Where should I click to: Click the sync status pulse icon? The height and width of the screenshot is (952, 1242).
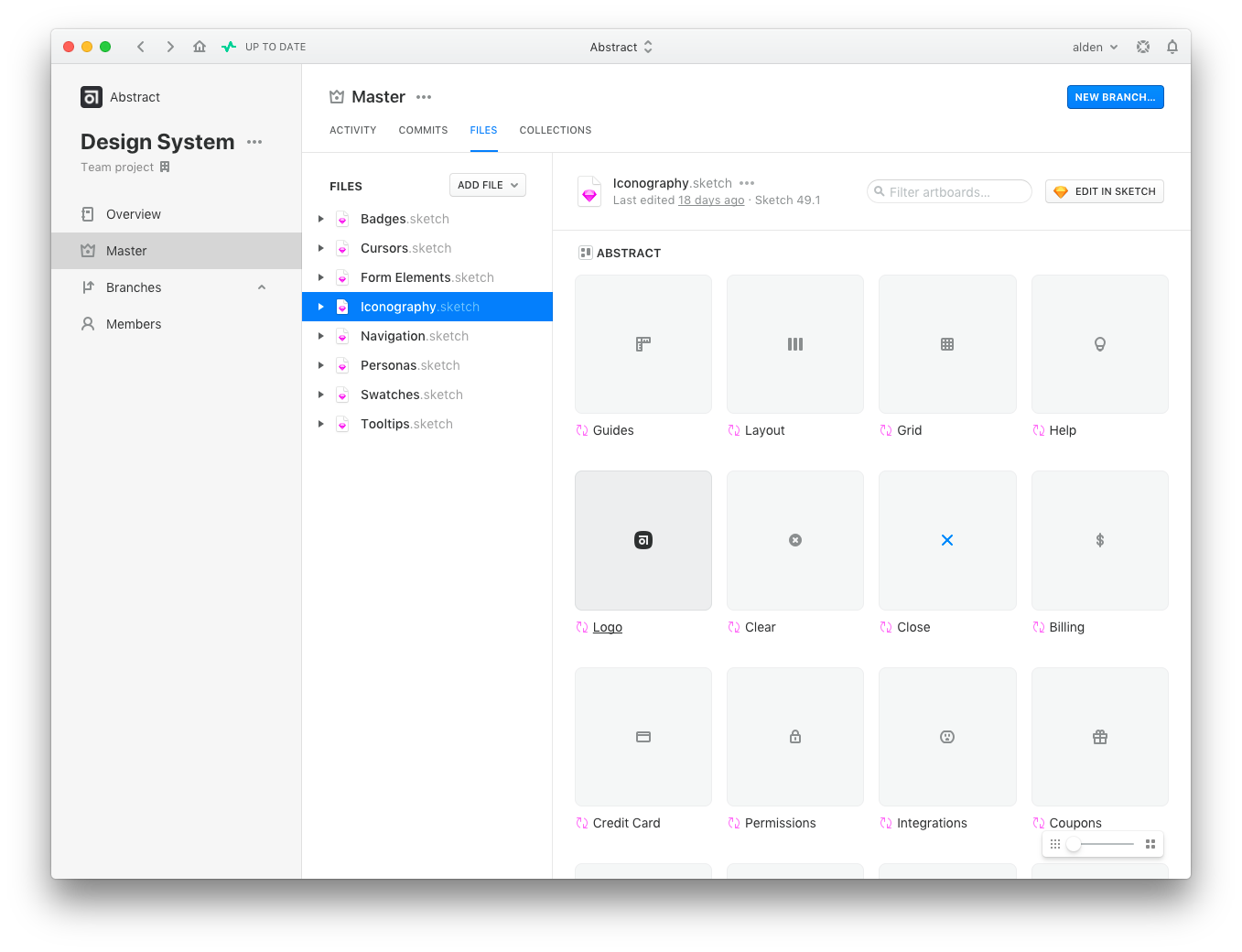(x=229, y=47)
